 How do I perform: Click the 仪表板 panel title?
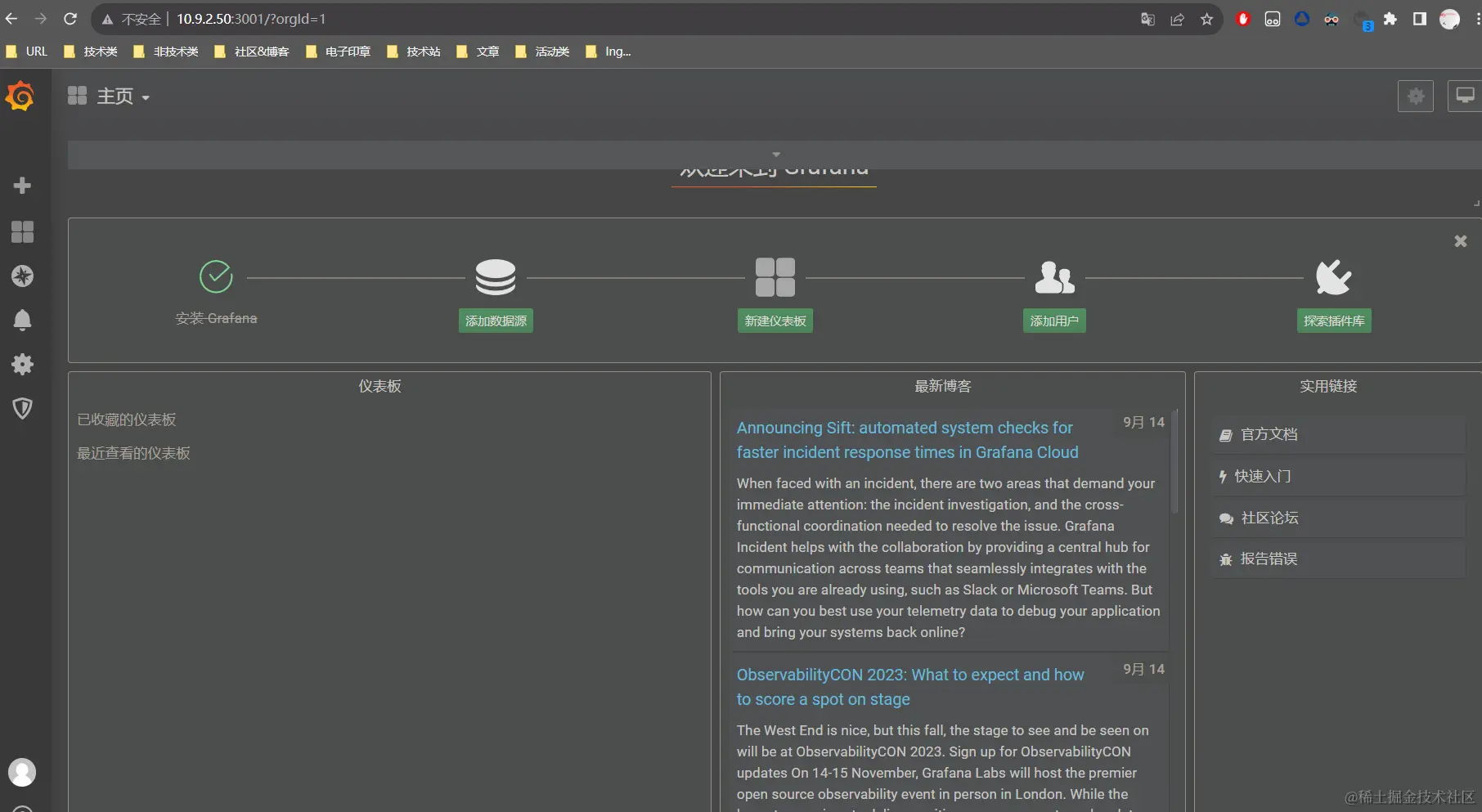(379, 386)
